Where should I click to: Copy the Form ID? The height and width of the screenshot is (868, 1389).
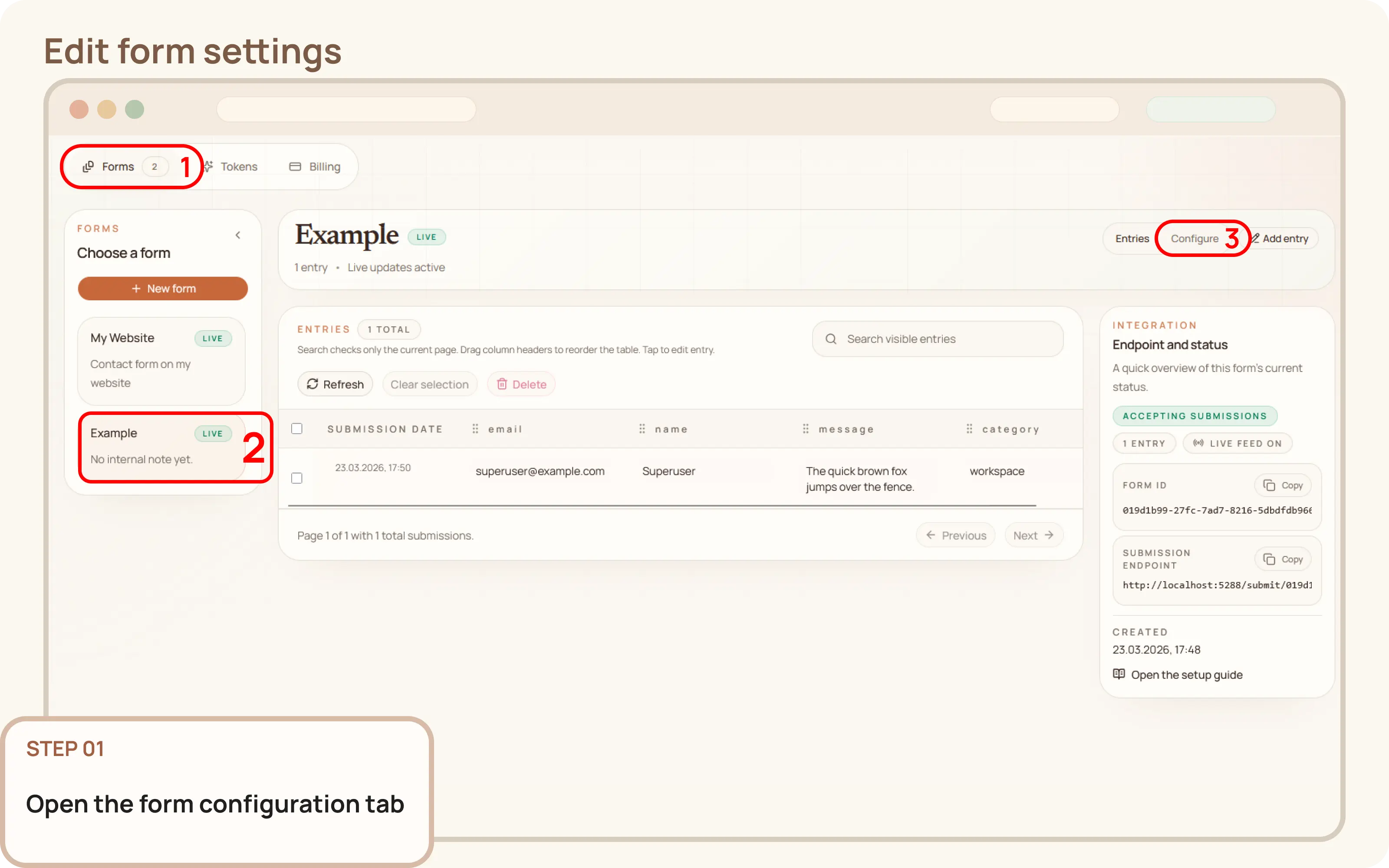[x=1284, y=484]
